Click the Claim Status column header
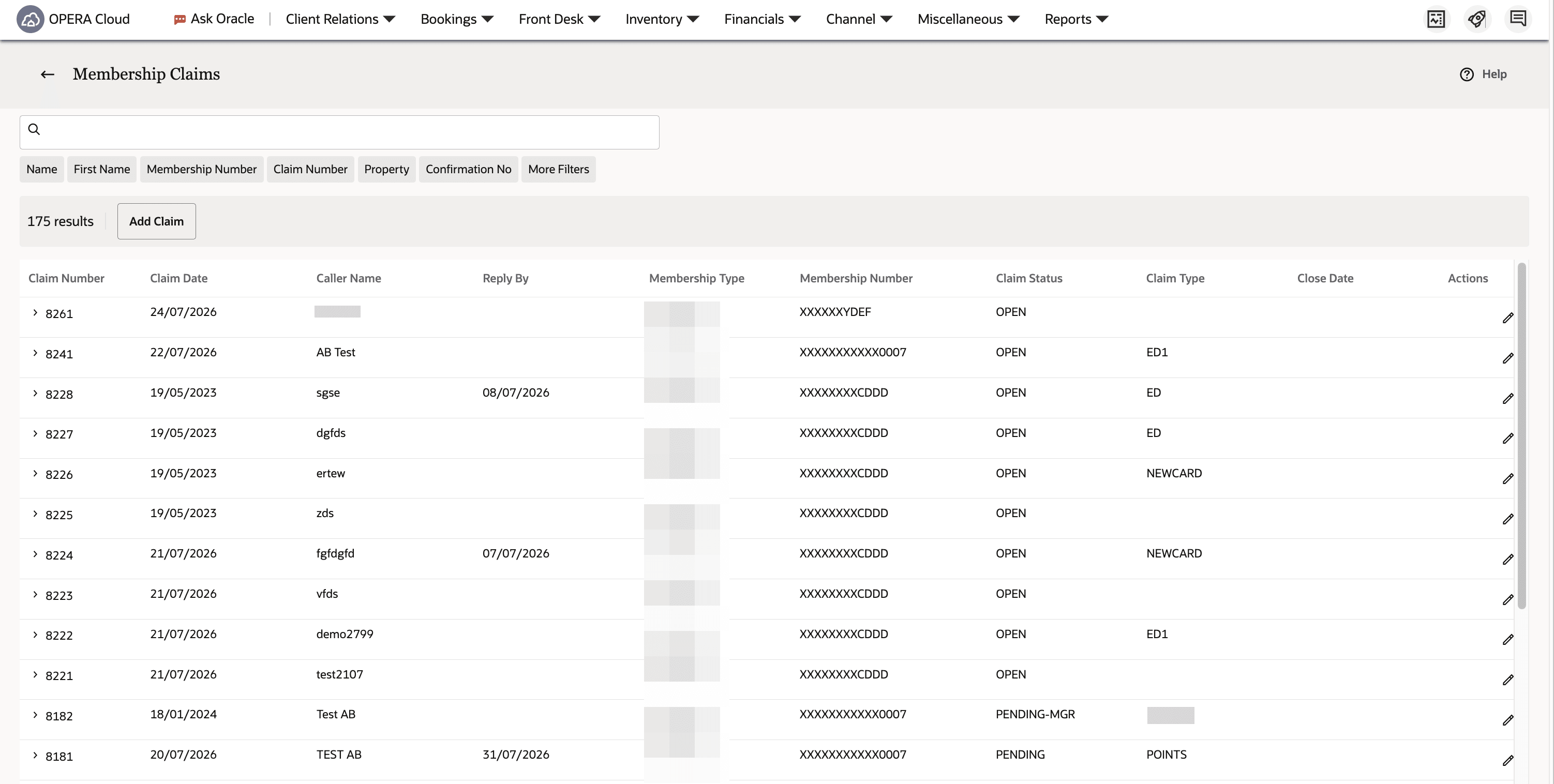This screenshot has width=1554, height=784. pos(1028,278)
